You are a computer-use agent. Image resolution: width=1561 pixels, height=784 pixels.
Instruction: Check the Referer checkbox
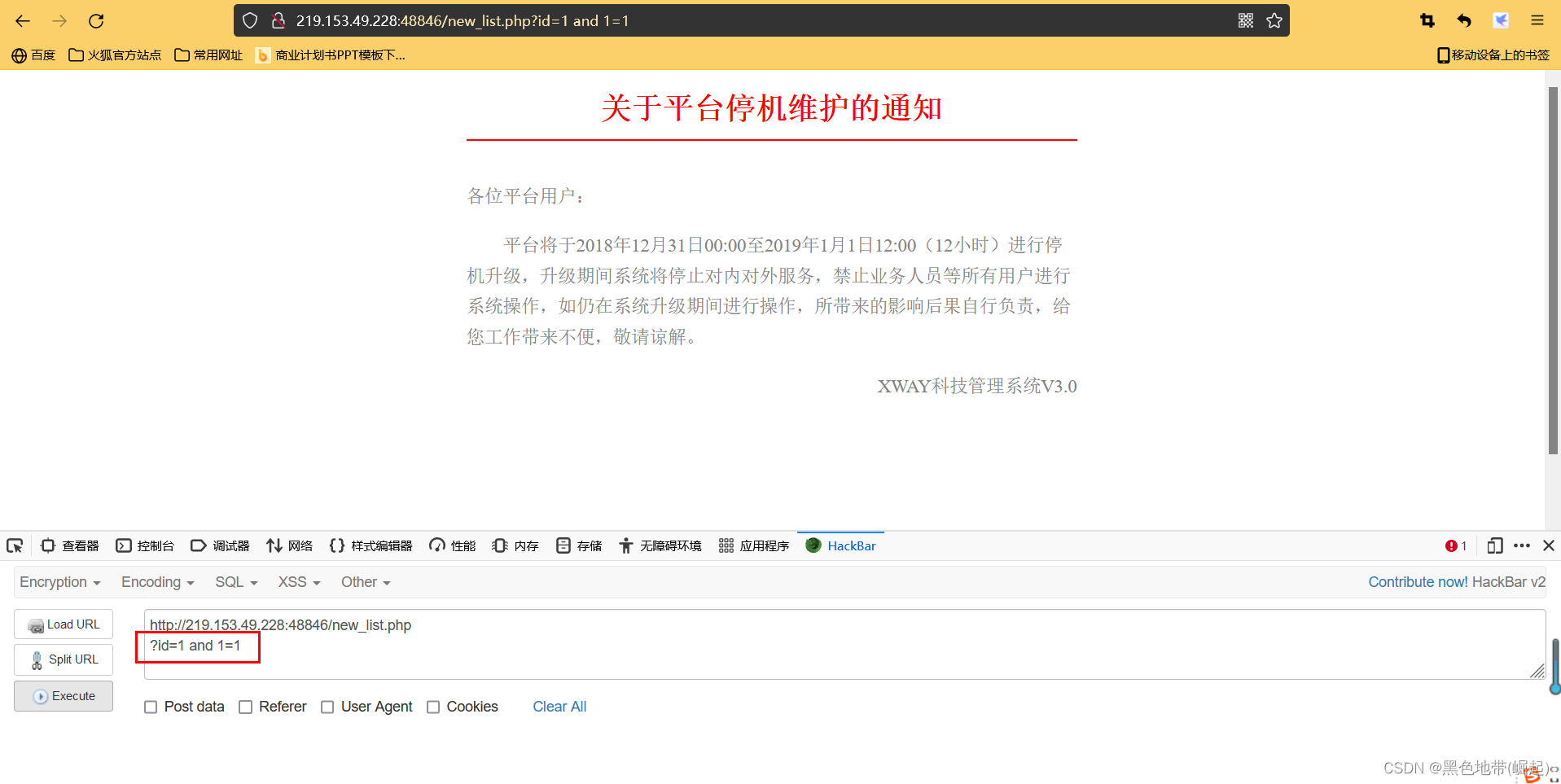(245, 707)
